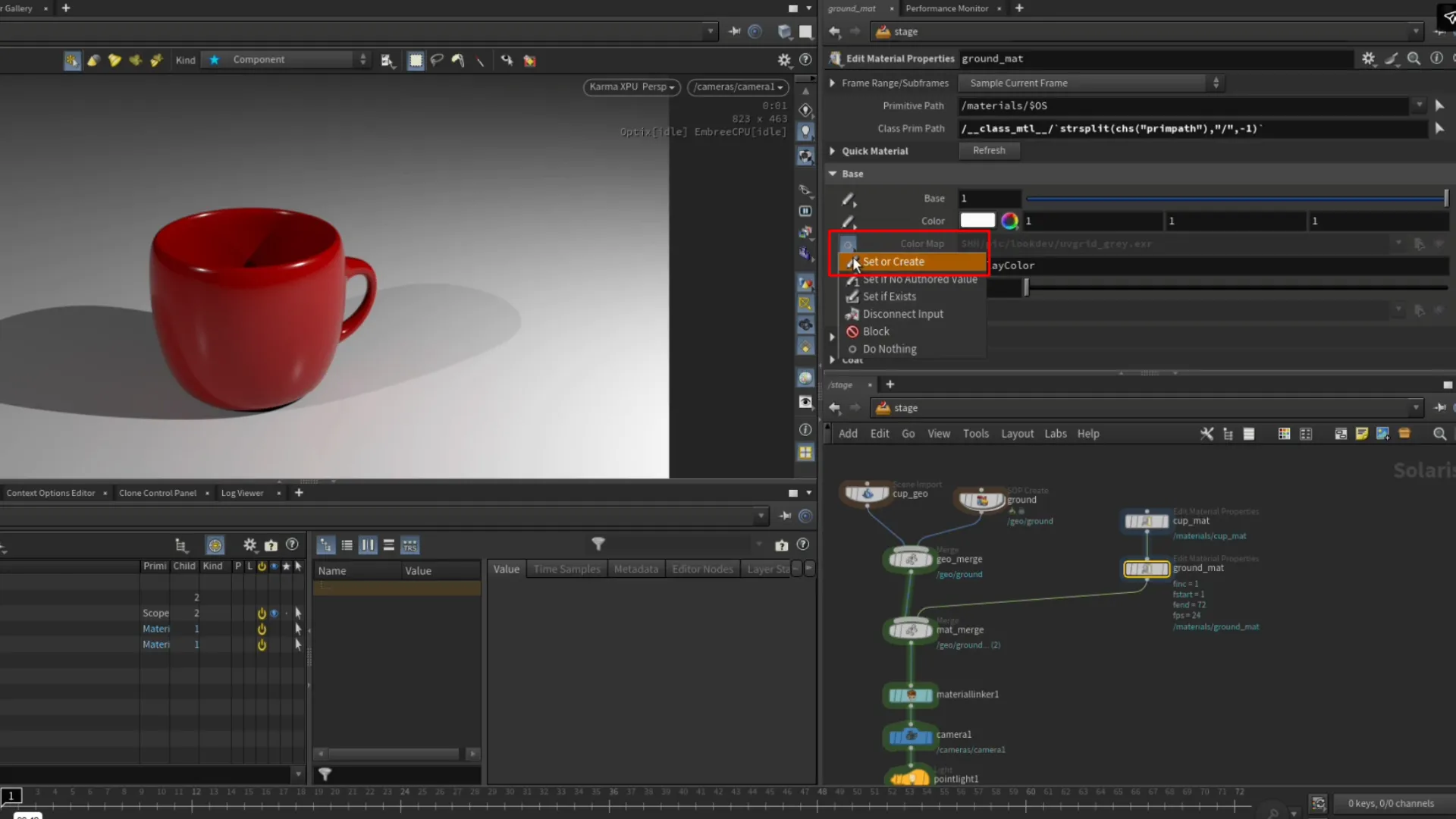Screen dimensions: 1456x819
Task: Expand the Frame Range/Subframes section
Action: tap(832, 83)
